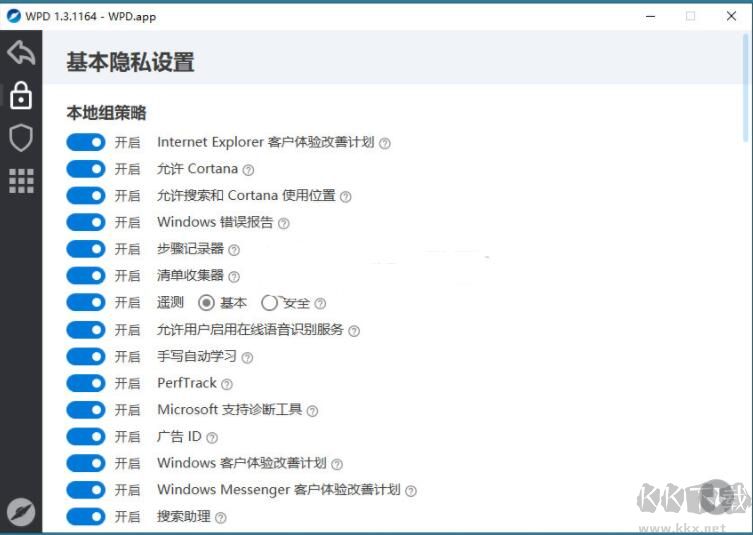
Task: Toggle Microsoft 支持诊断工具 switch
Action: point(85,410)
